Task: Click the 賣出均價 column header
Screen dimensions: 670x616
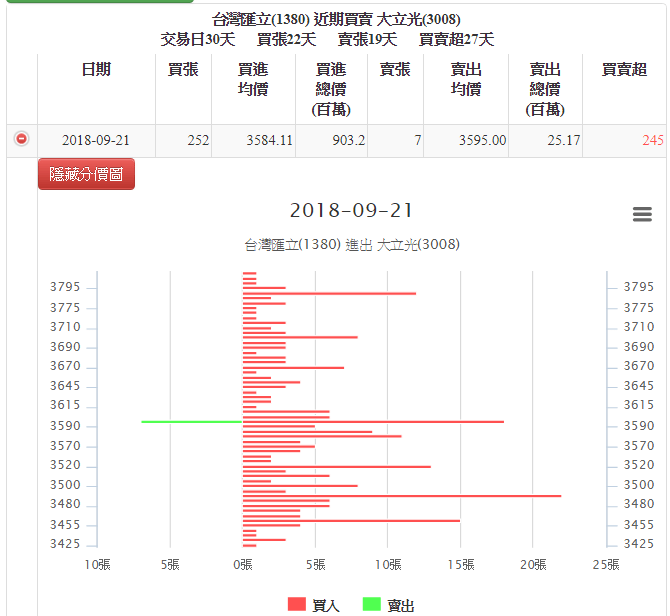Action: pos(465,79)
